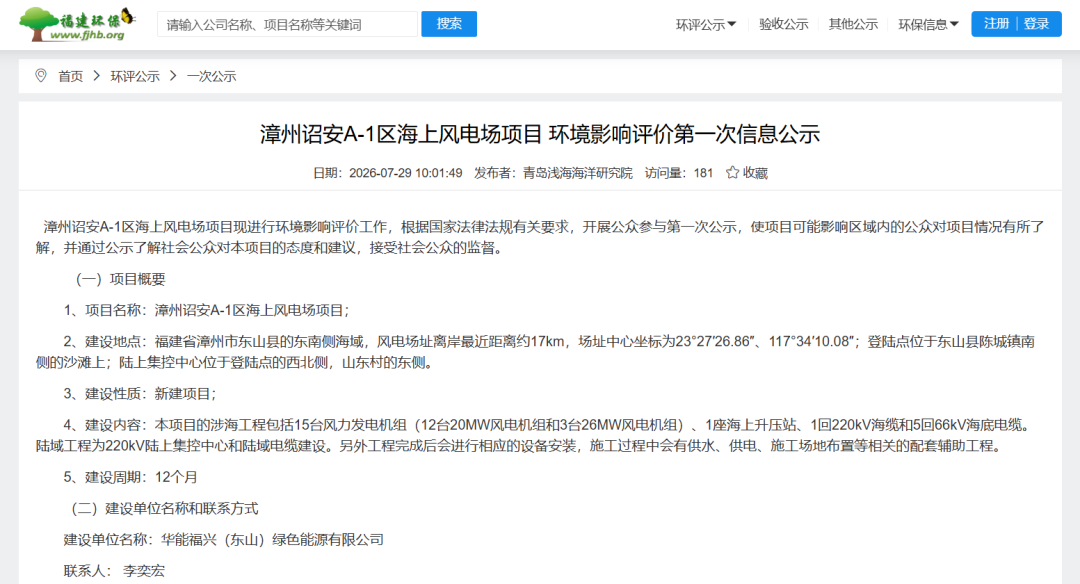The height and width of the screenshot is (584, 1080).
Task: Click the date text 2026-07-29 10:01:49
Action: tap(406, 173)
